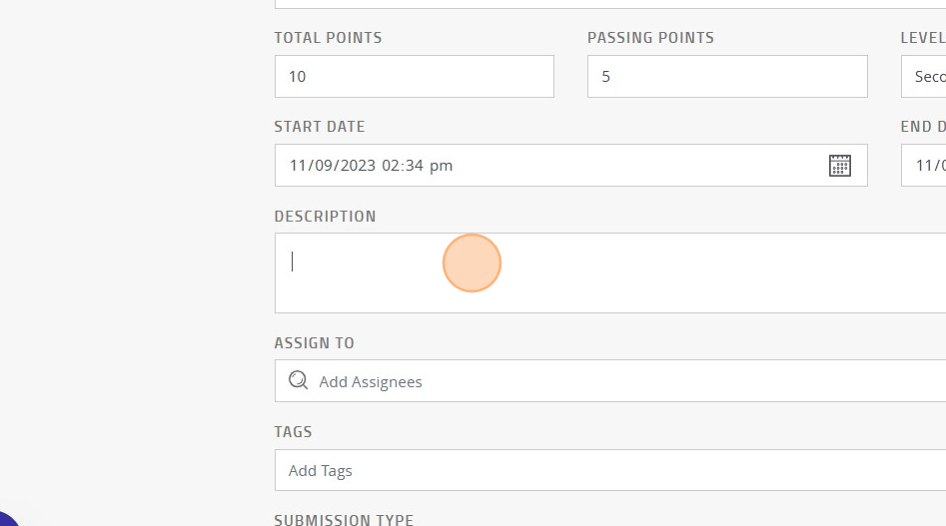Click the 11/09/2023 date in Start Date

[332, 165]
